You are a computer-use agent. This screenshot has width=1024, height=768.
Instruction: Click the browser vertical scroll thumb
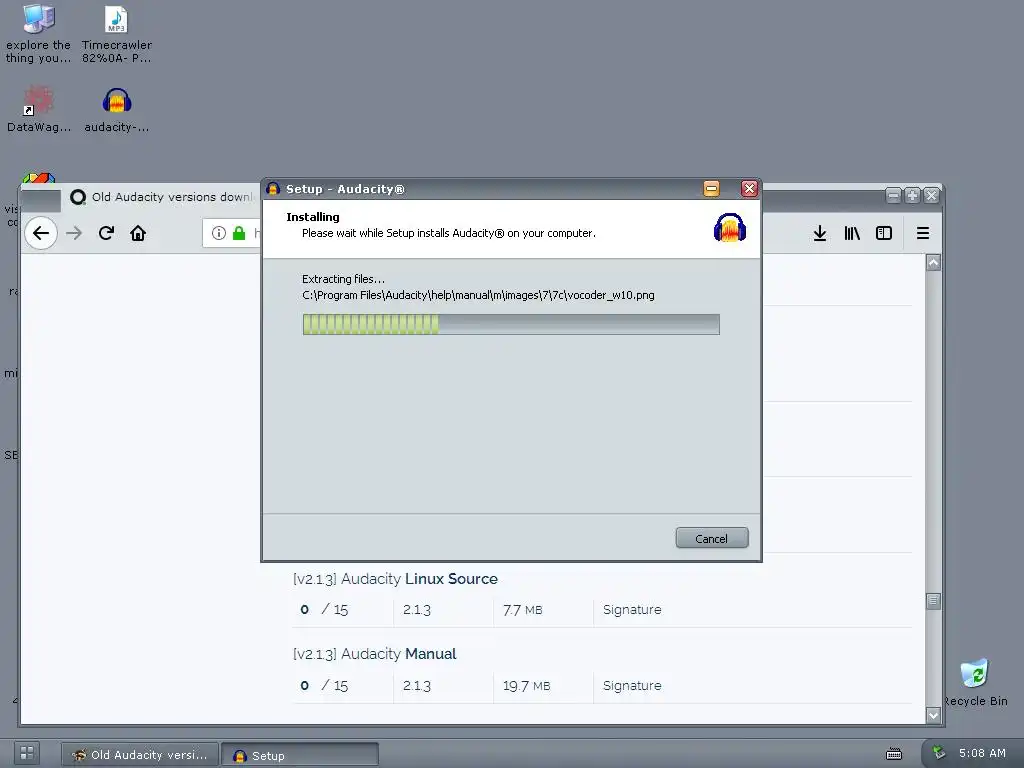933,601
